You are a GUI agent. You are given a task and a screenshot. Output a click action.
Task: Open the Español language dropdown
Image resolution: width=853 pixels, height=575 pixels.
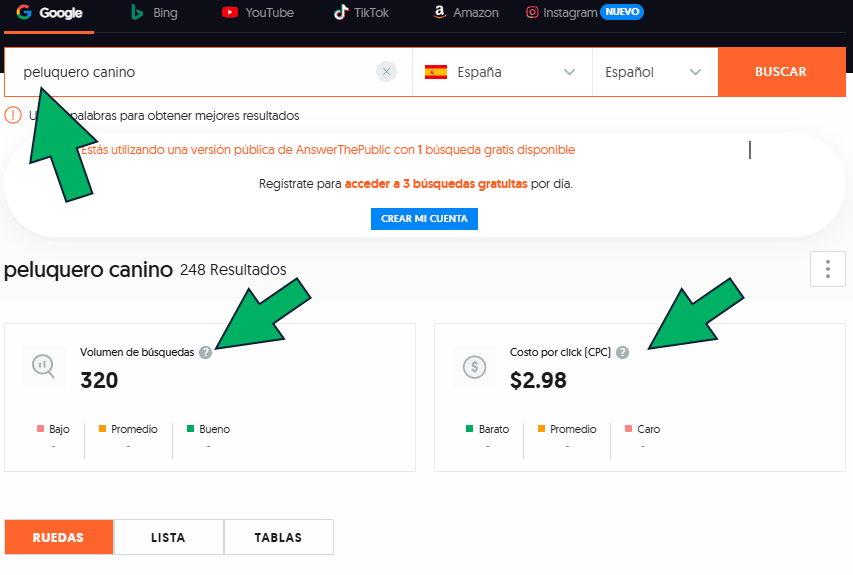click(696, 72)
